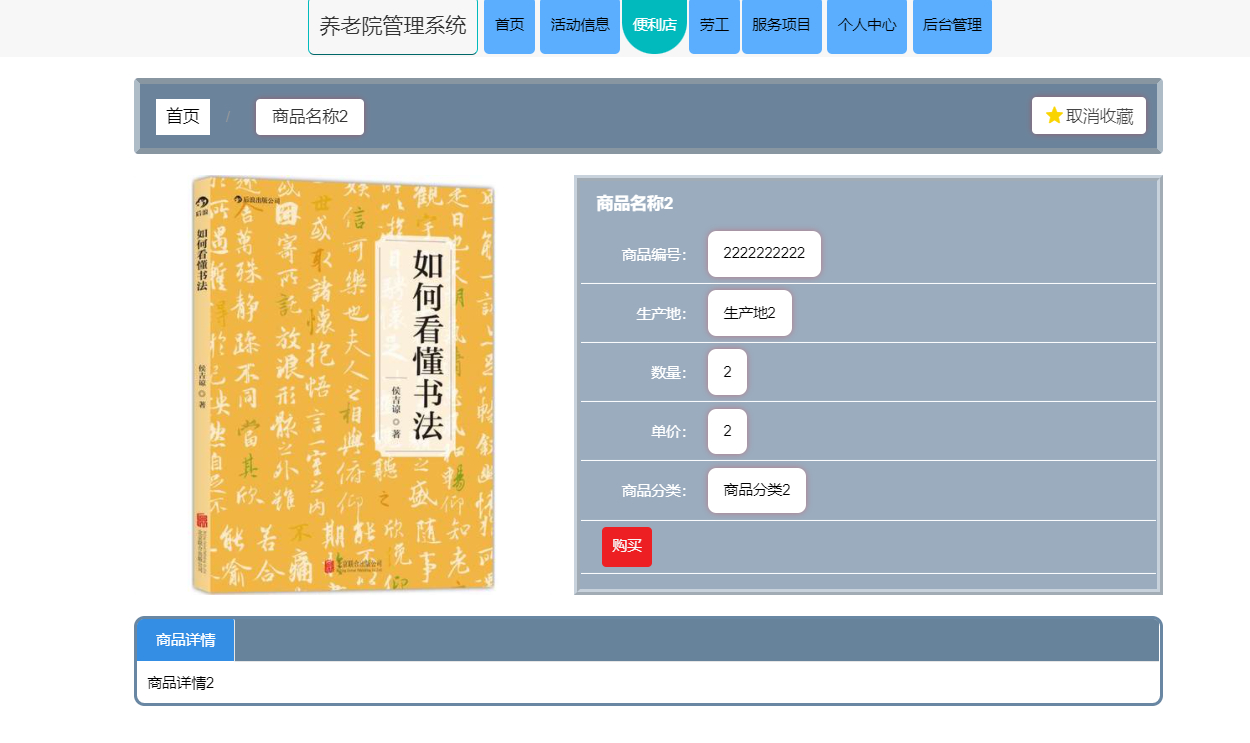Click the 养老院管理系统 site title

(x=392, y=27)
